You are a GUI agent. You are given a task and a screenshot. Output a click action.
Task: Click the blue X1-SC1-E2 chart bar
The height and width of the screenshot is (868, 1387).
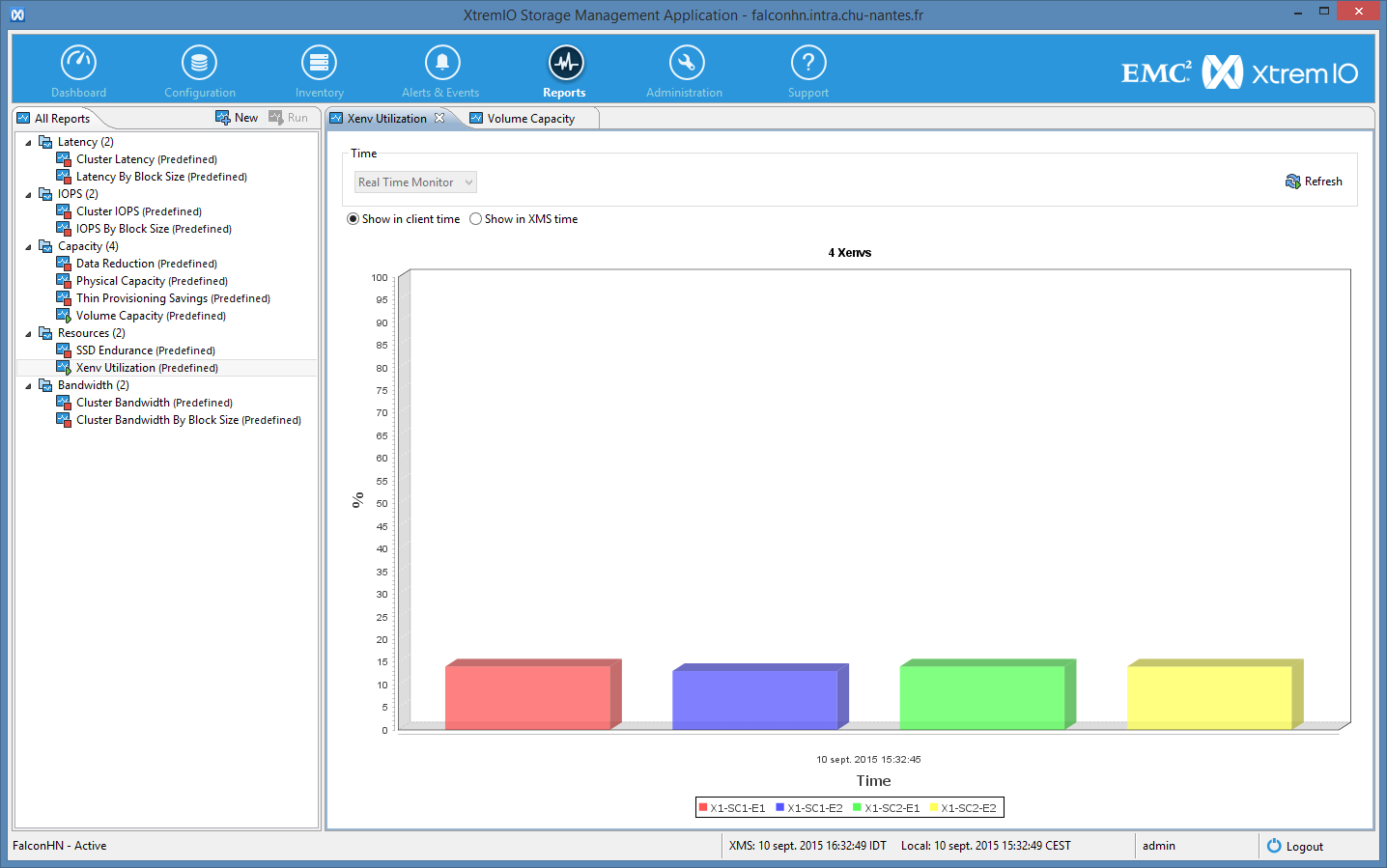760,697
